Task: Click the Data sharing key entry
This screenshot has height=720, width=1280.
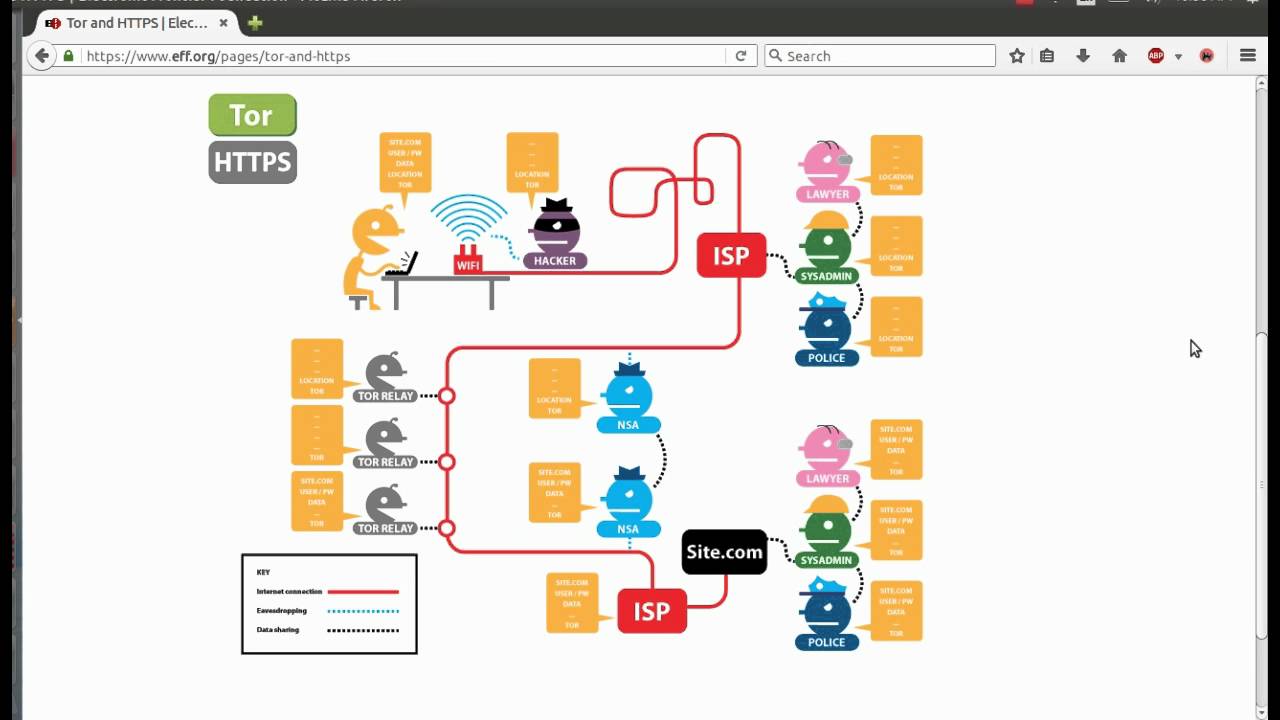Action: tap(328, 630)
